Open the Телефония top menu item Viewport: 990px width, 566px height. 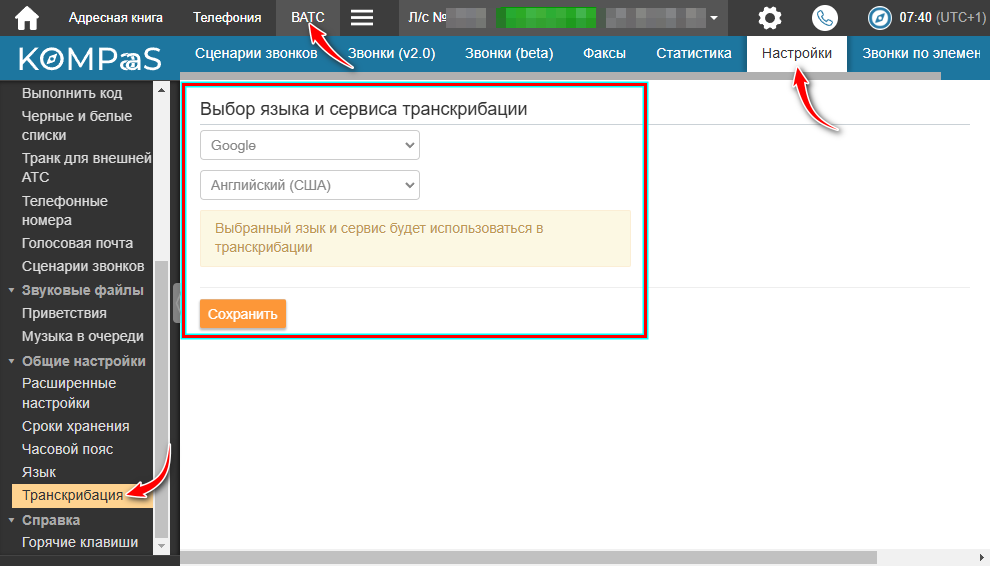coord(227,18)
